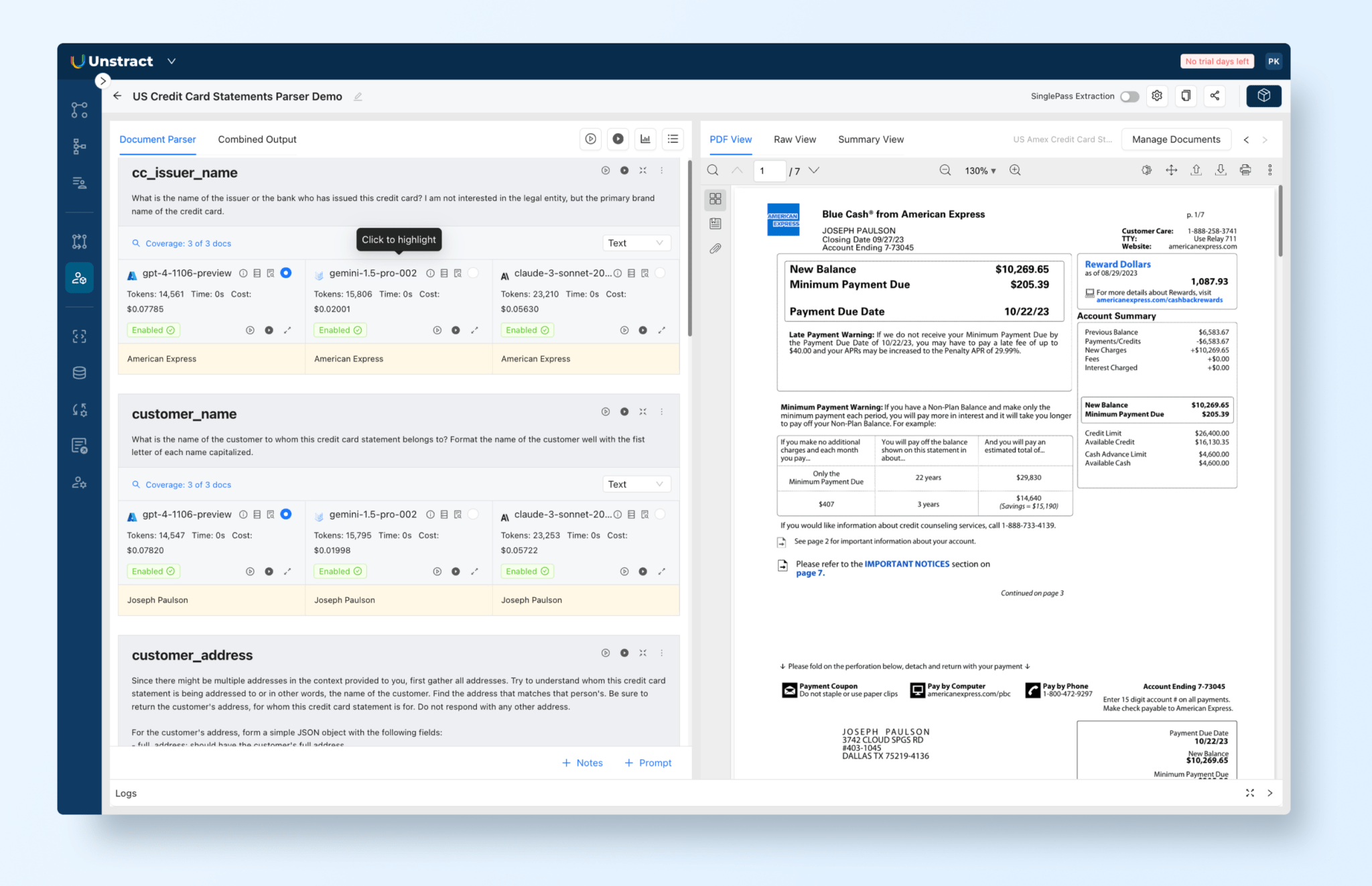Click the PDF zoom out magnifier icon

(x=945, y=170)
